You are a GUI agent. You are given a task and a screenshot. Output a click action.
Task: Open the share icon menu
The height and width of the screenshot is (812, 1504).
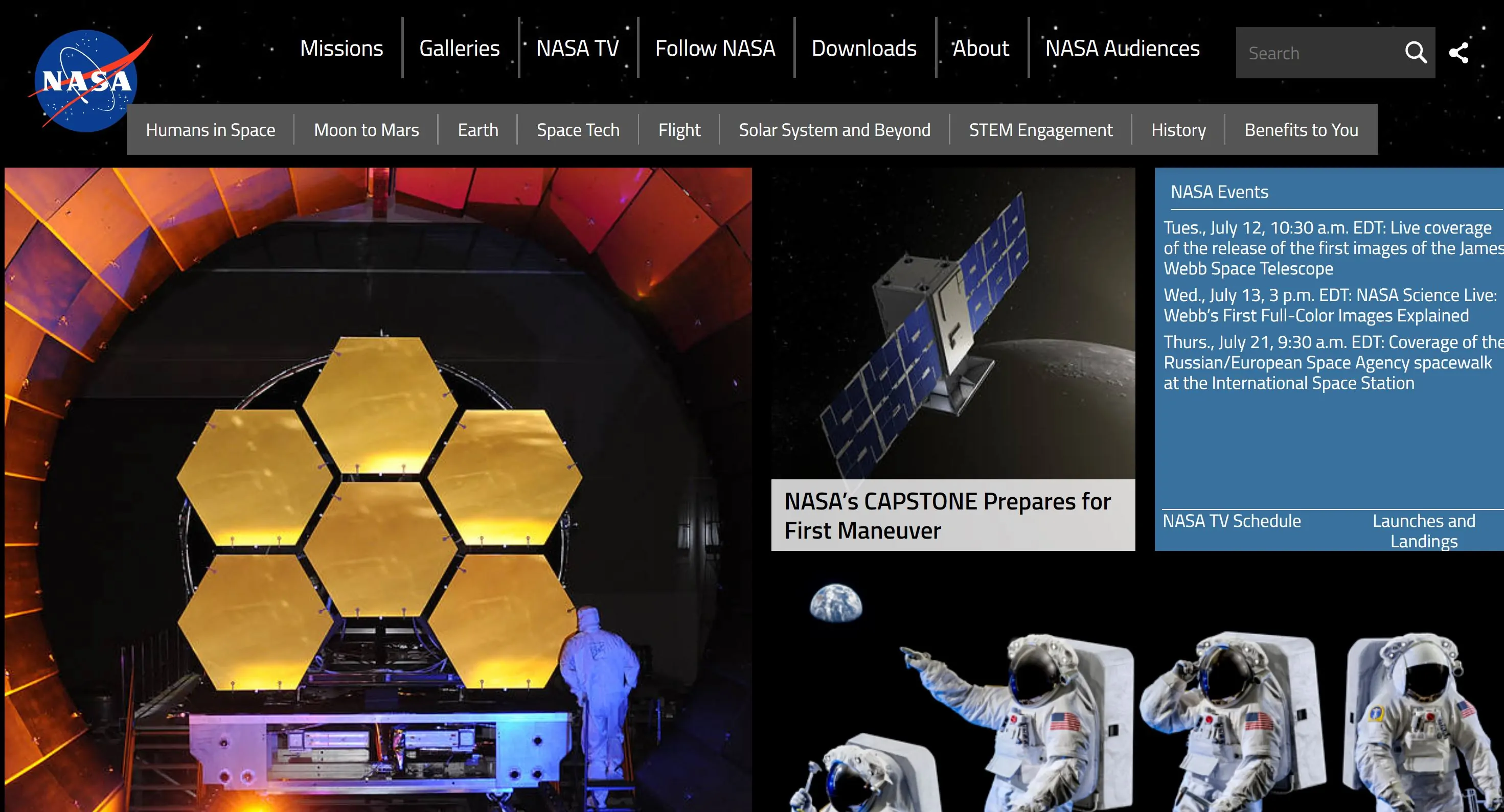(x=1459, y=53)
